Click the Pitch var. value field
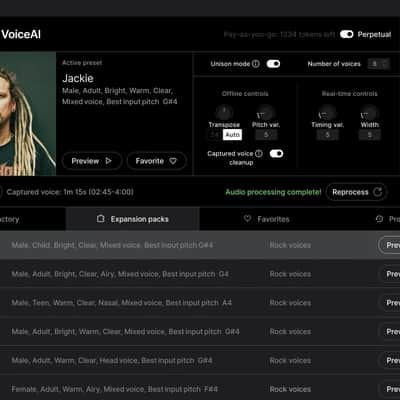The height and width of the screenshot is (400, 400). tap(266, 135)
